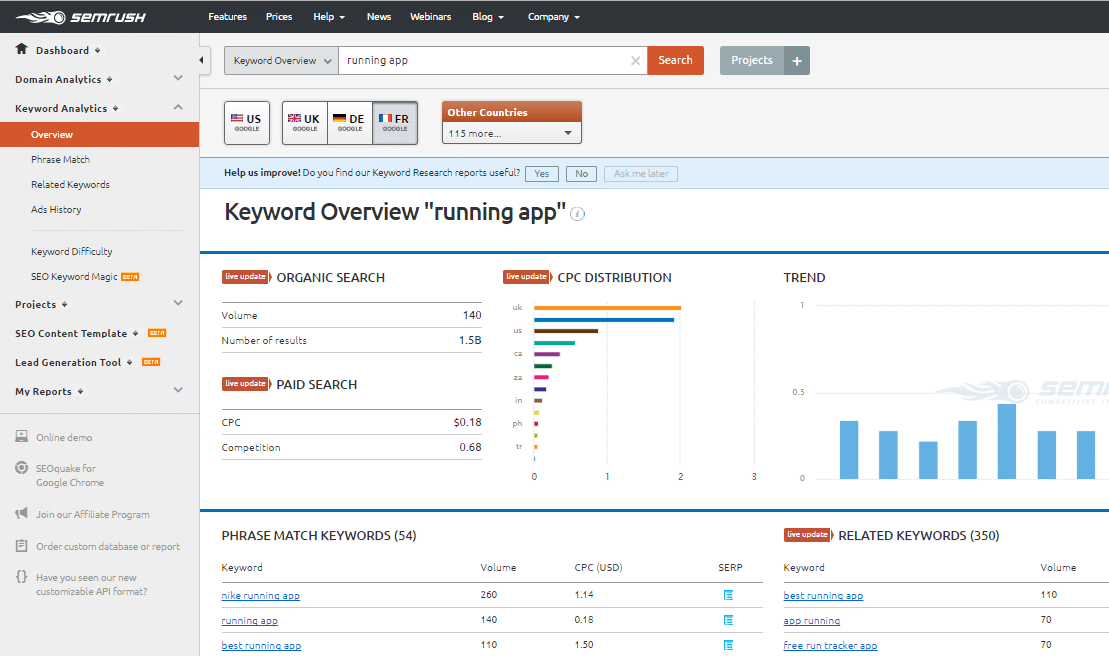This screenshot has height=656, width=1109.
Task: Open Keyword Difficulty in the sidebar
Action: click(71, 252)
